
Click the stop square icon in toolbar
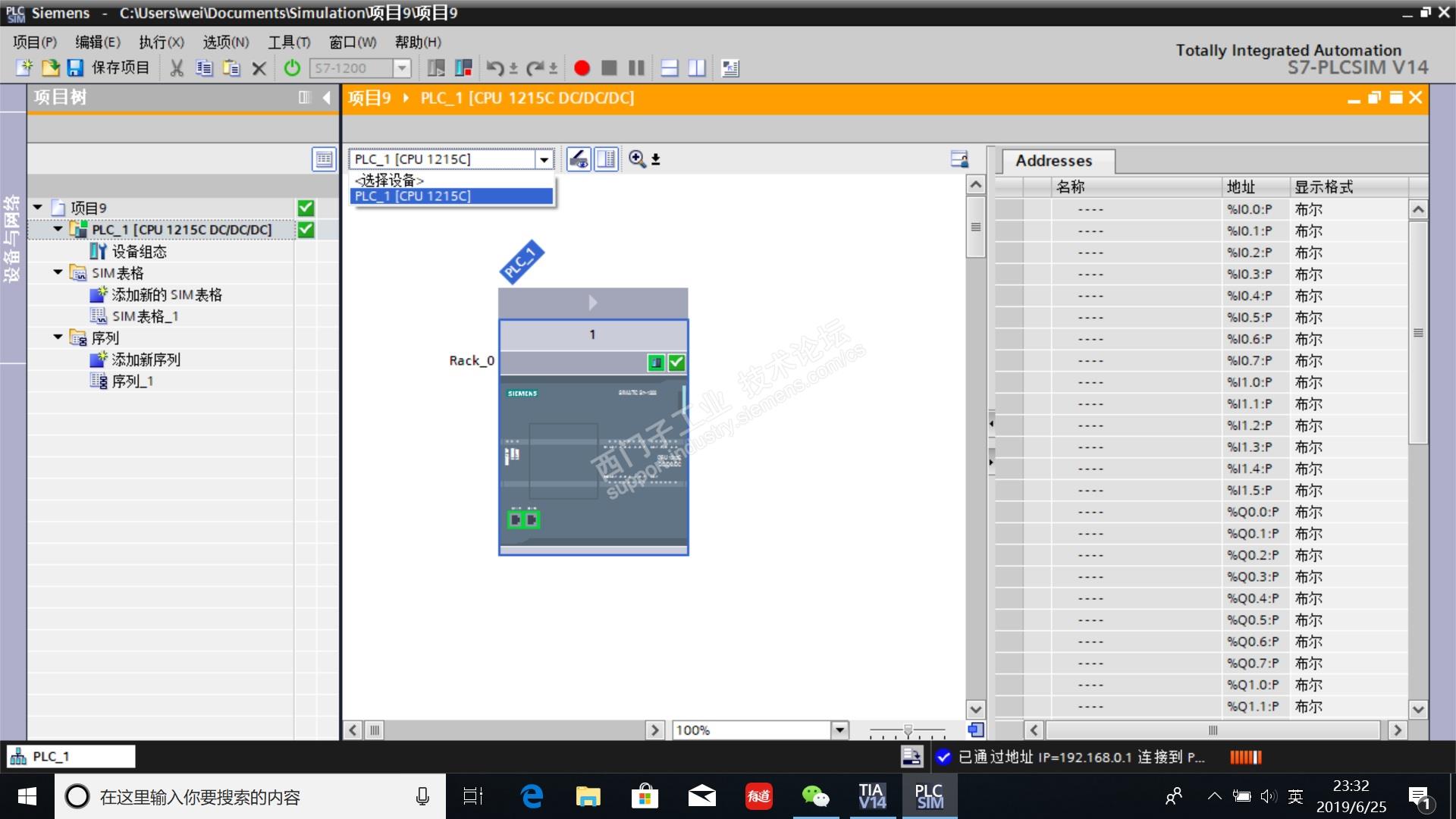point(609,68)
